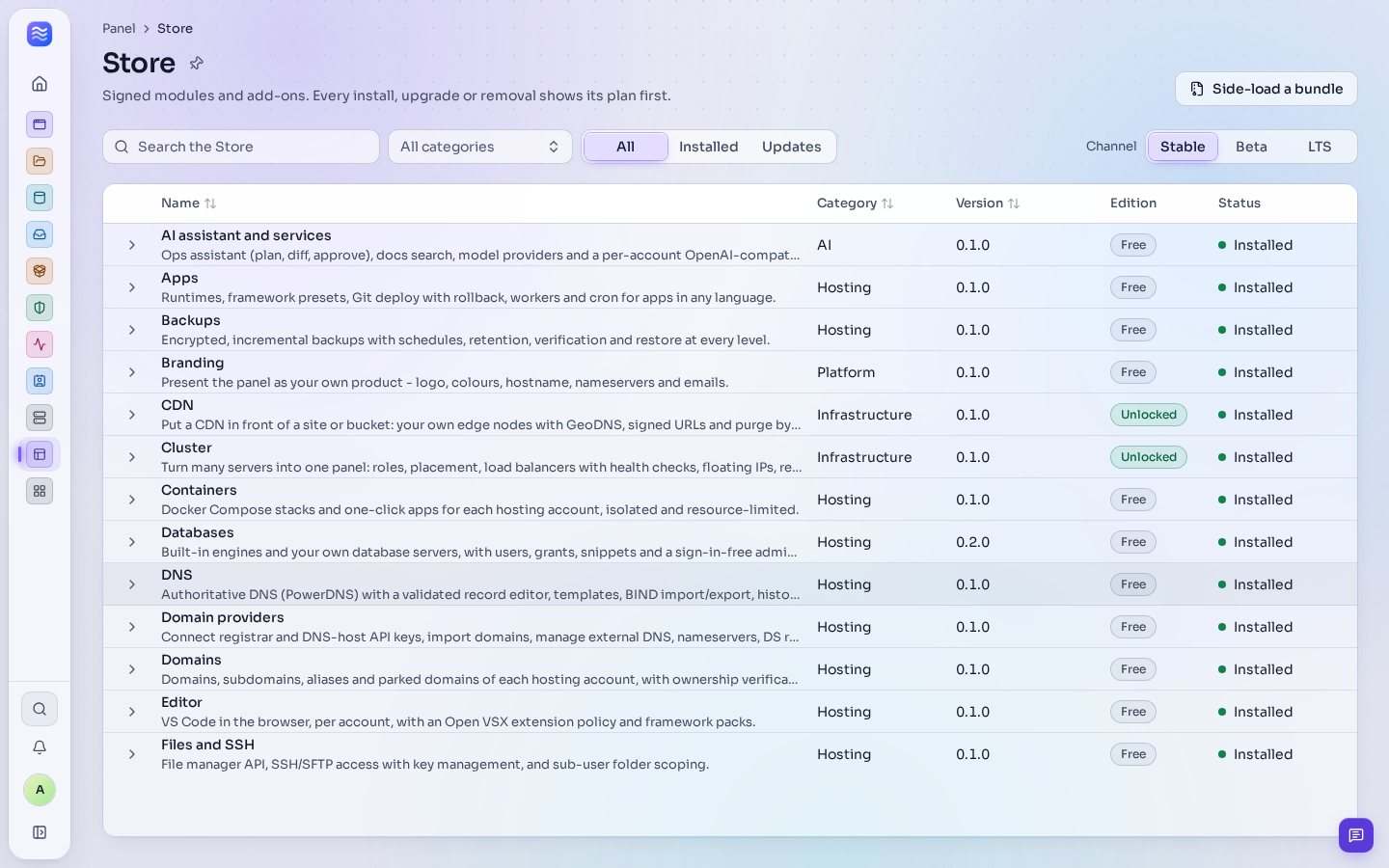The height and width of the screenshot is (868, 1389).
Task: Expand the Branding row chevron
Action: click(x=132, y=372)
